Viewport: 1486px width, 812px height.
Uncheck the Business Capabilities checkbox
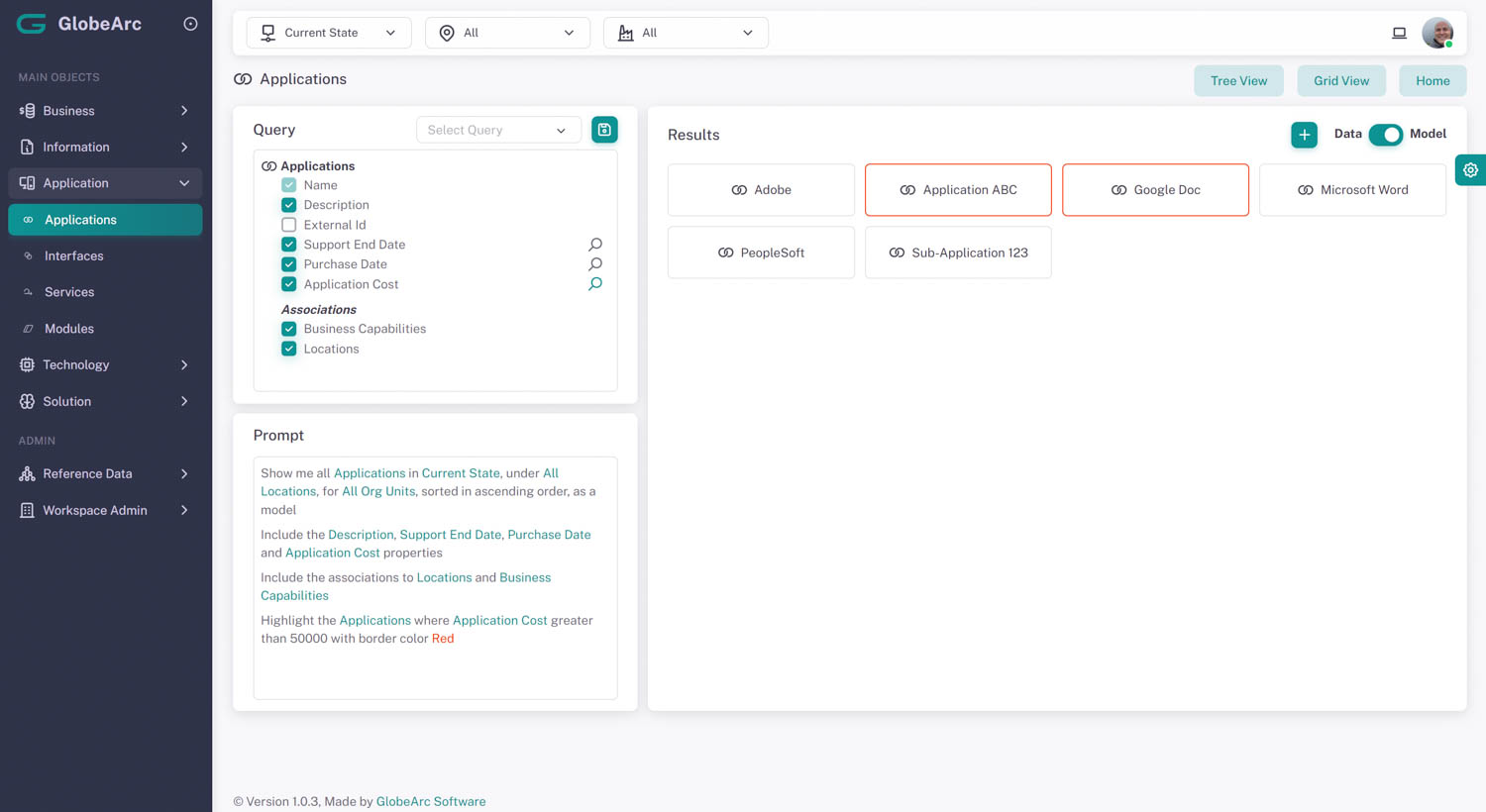click(289, 329)
